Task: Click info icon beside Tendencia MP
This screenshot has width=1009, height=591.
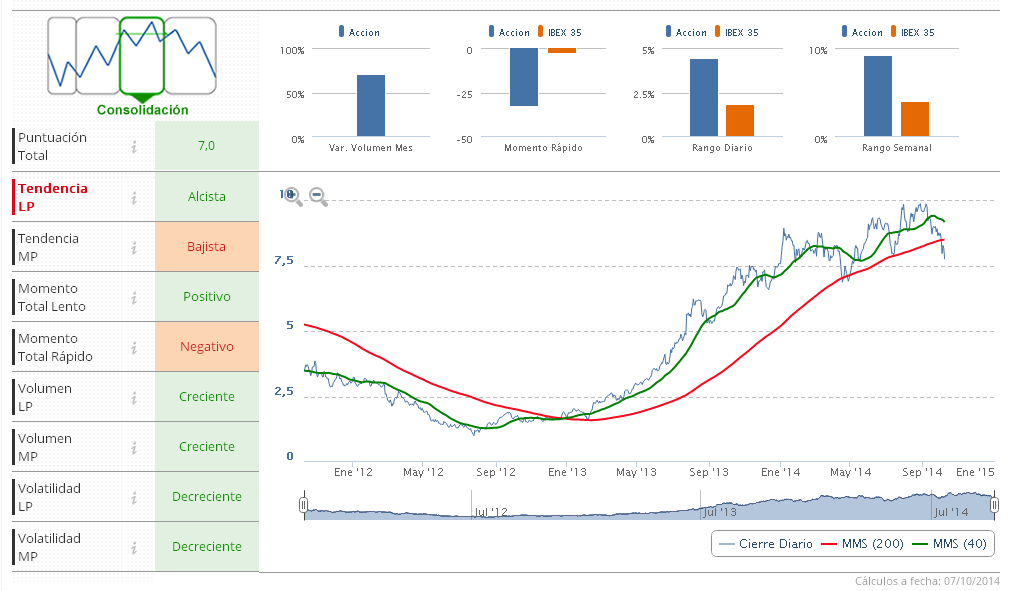Action: (133, 247)
